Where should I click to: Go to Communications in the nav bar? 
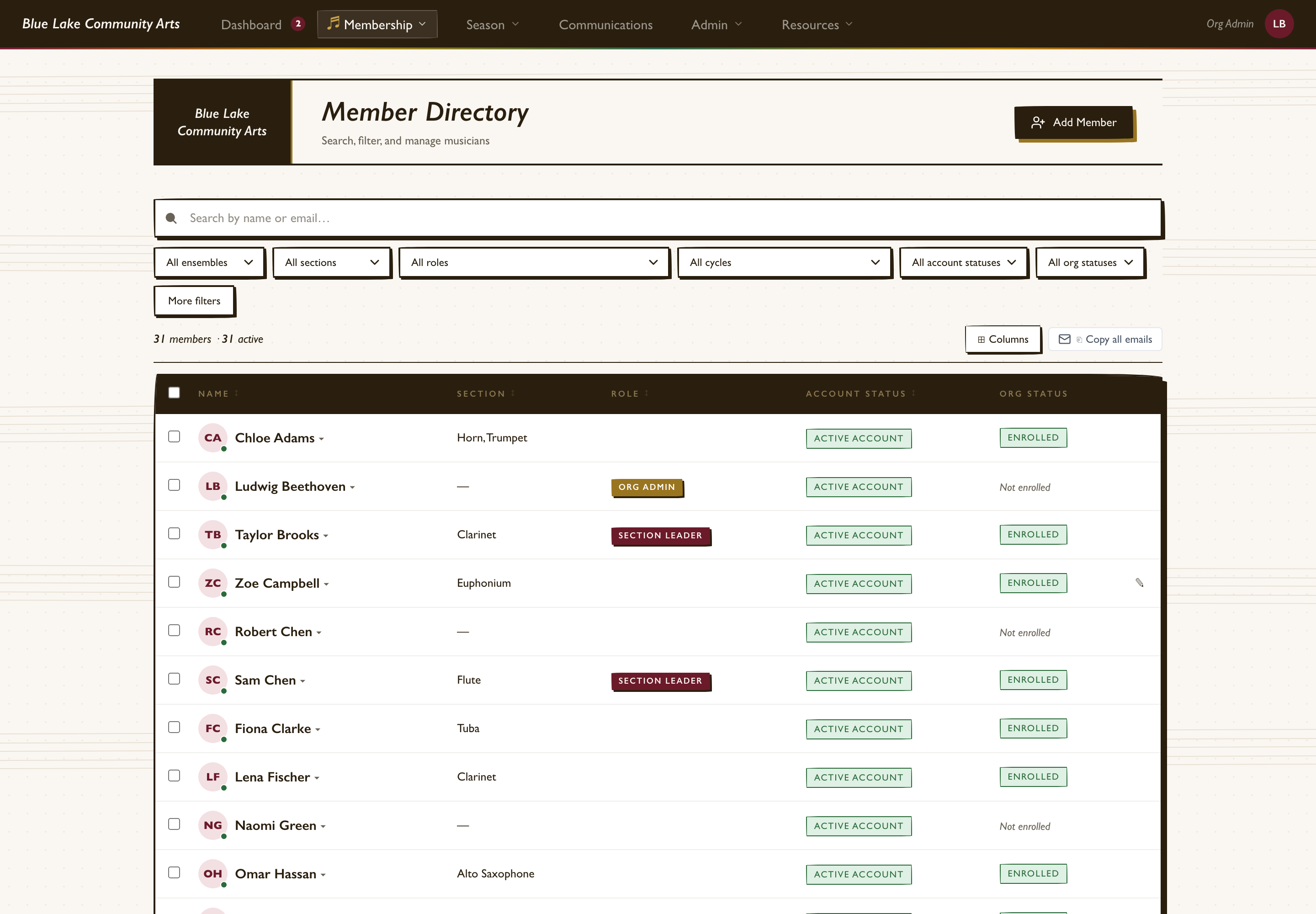(x=605, y=25)
